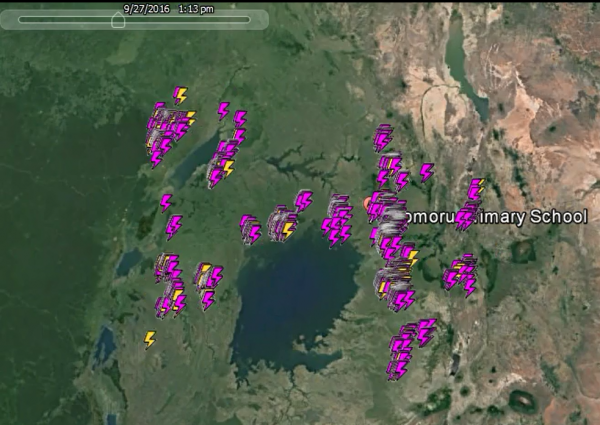This screenshot has width=600, height=425.
Task: Click the southernmost magenta lightning marker east of the lake
Action: tap(401, 370)
